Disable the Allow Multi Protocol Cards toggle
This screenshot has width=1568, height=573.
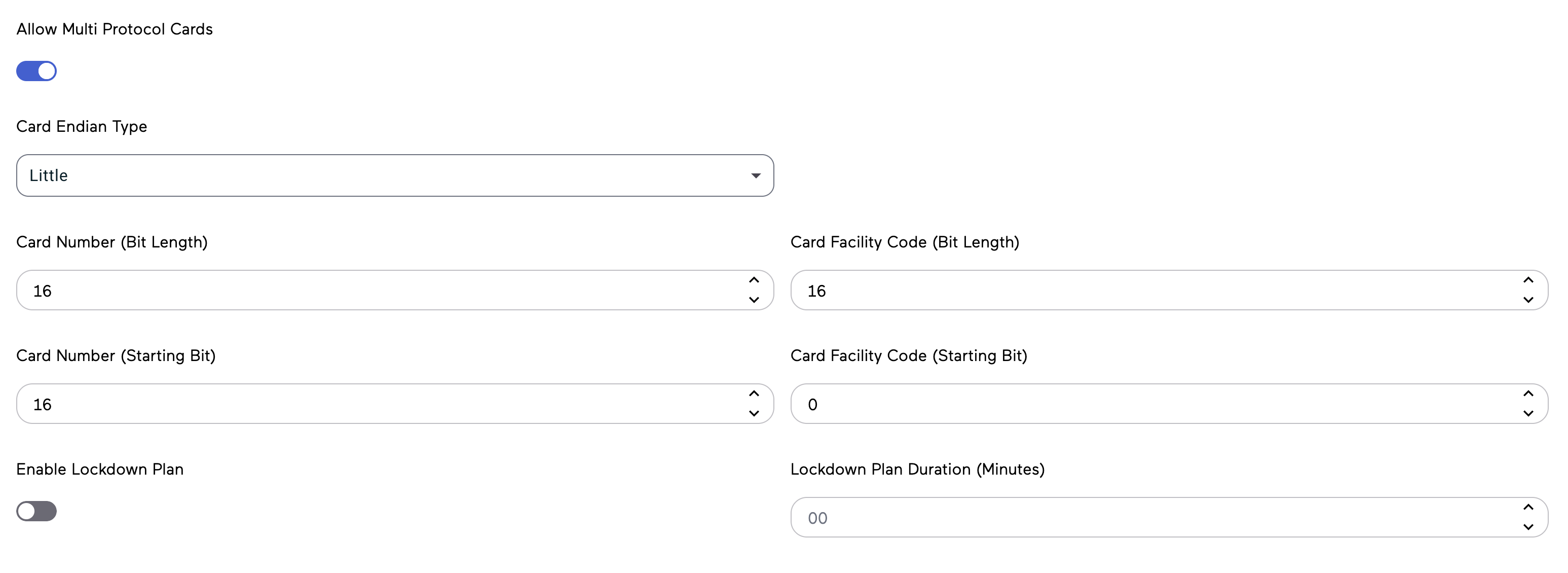(36, 70)
